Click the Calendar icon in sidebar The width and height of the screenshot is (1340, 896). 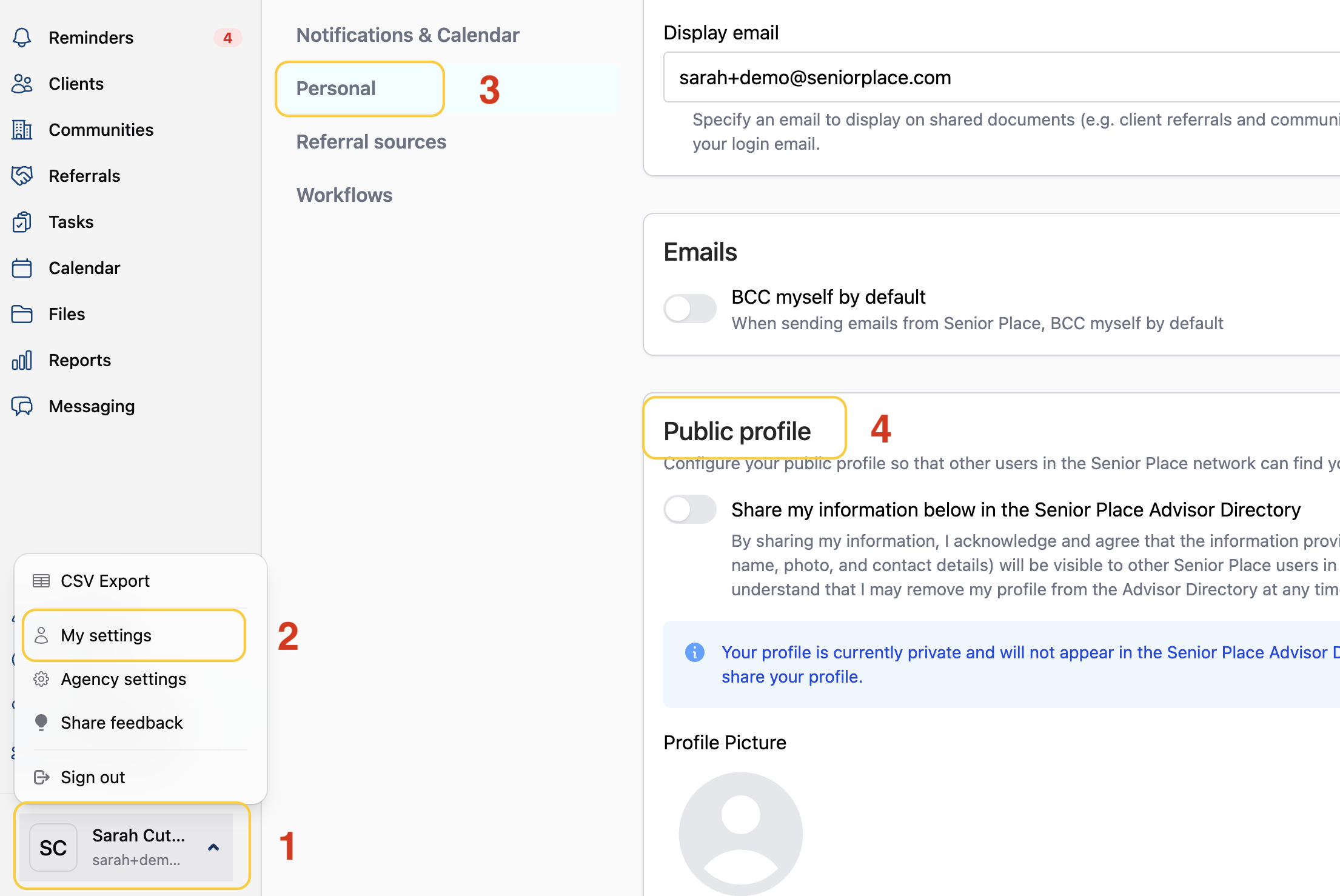(22, 268)
